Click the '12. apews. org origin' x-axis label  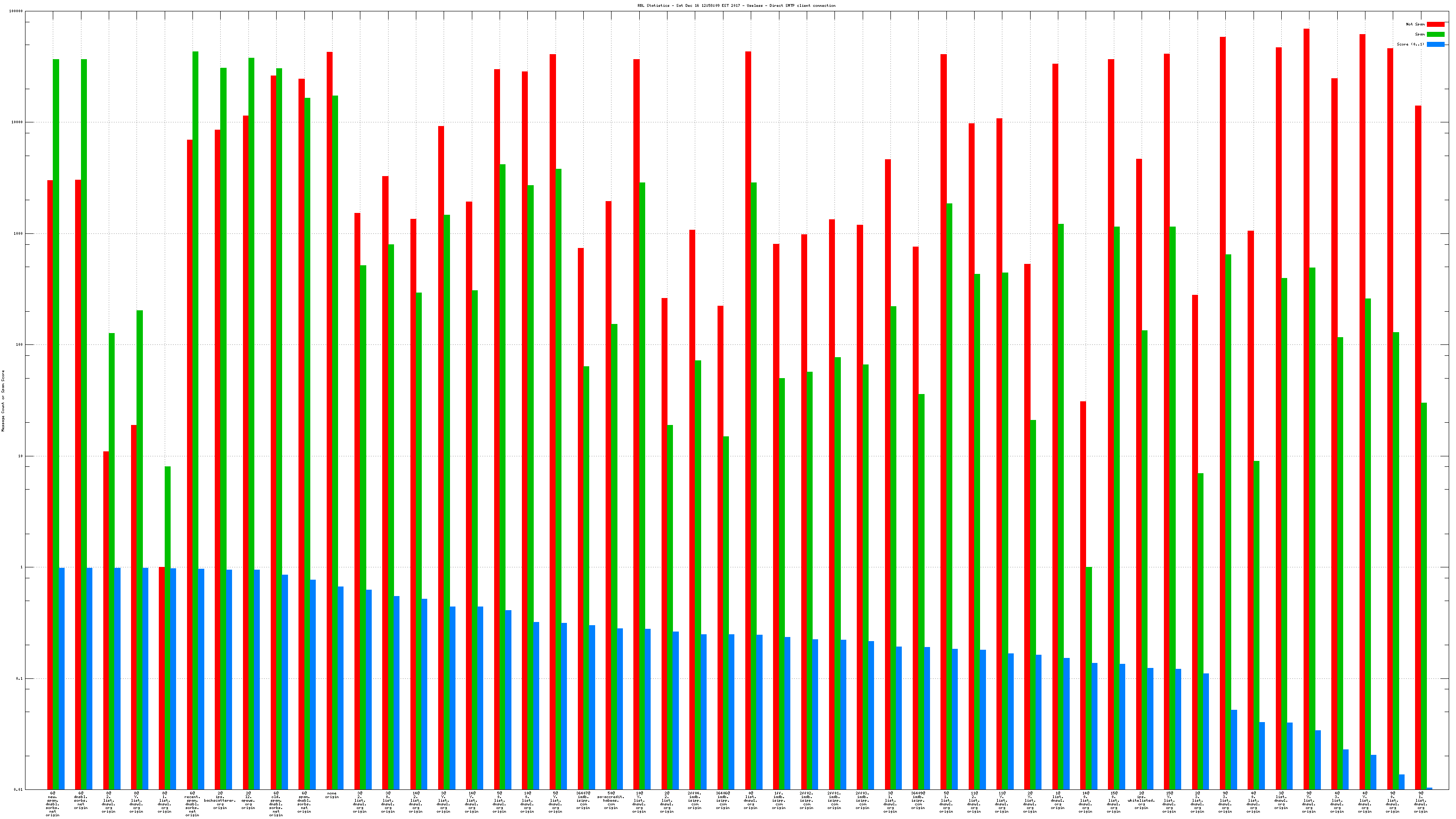click(248, 800)
